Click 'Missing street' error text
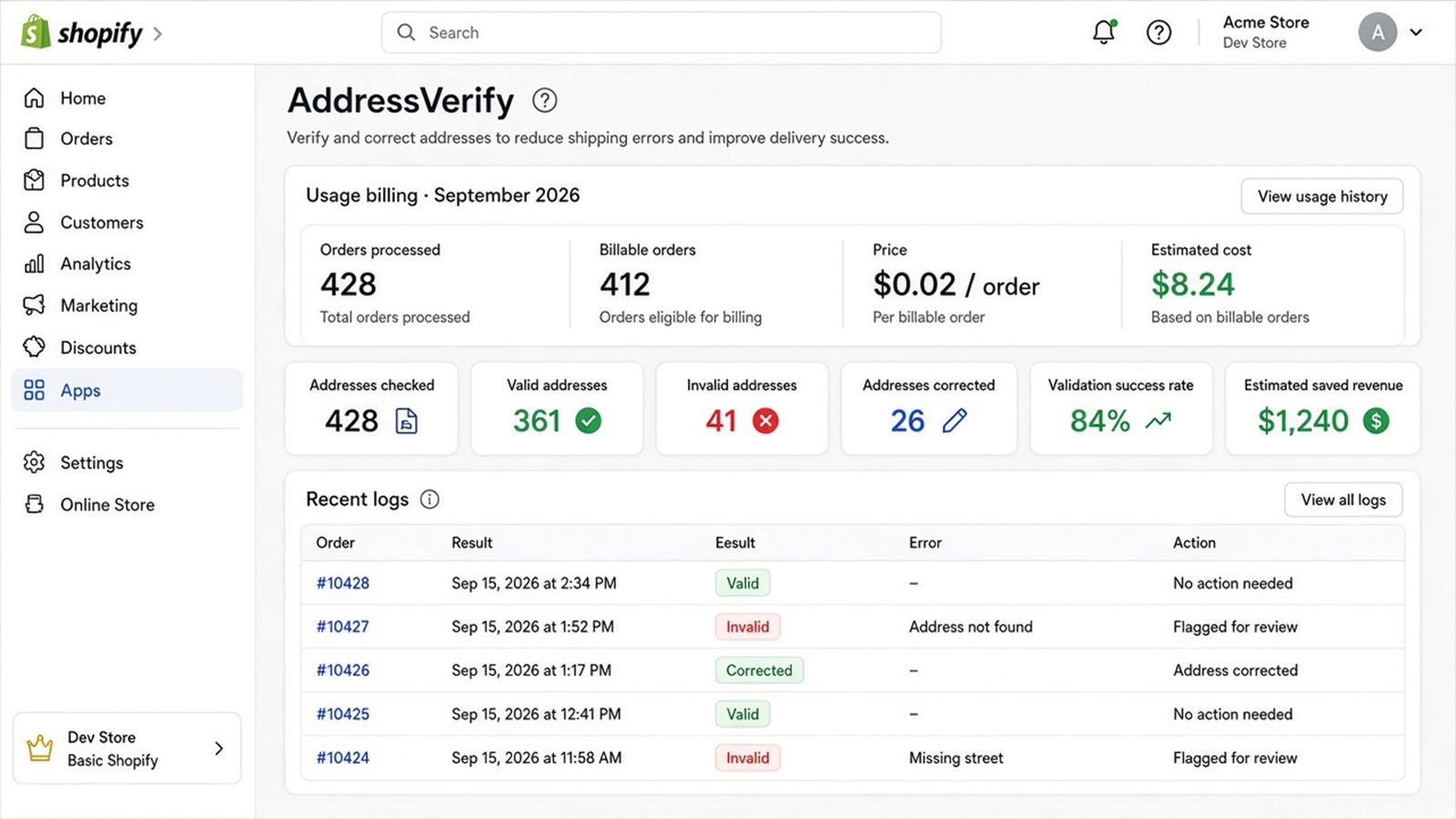The image size is (1456, 819). pos(956,758)
